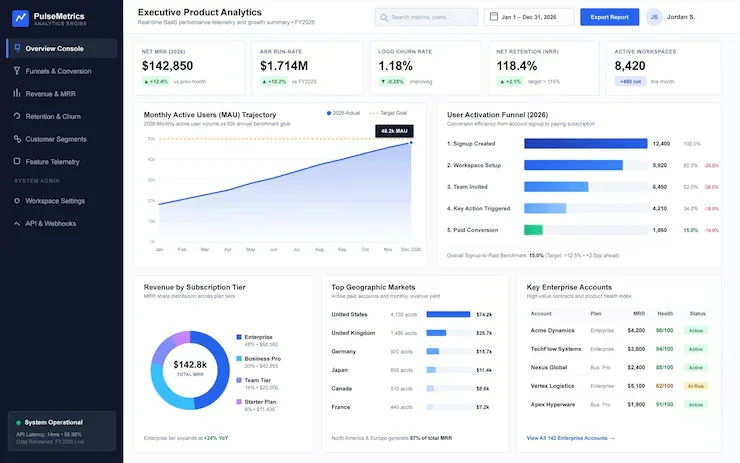The image size is (740, 463).
Task: Click the JS user avatar
Action: tap(654, 17)
